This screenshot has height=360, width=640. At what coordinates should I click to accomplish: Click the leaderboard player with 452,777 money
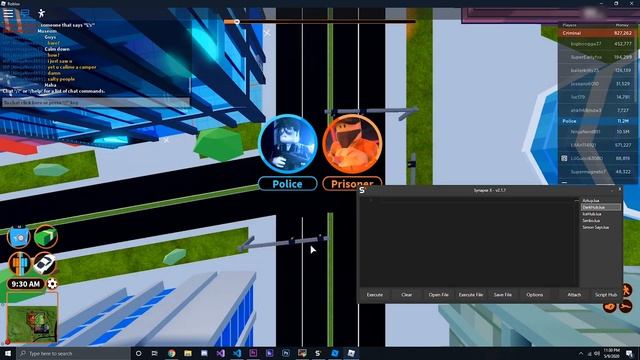596,44
